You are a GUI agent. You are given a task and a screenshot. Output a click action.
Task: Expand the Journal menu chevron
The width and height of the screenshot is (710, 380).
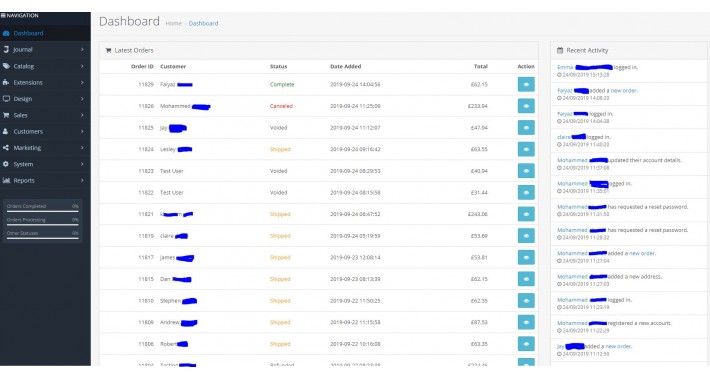82,49
